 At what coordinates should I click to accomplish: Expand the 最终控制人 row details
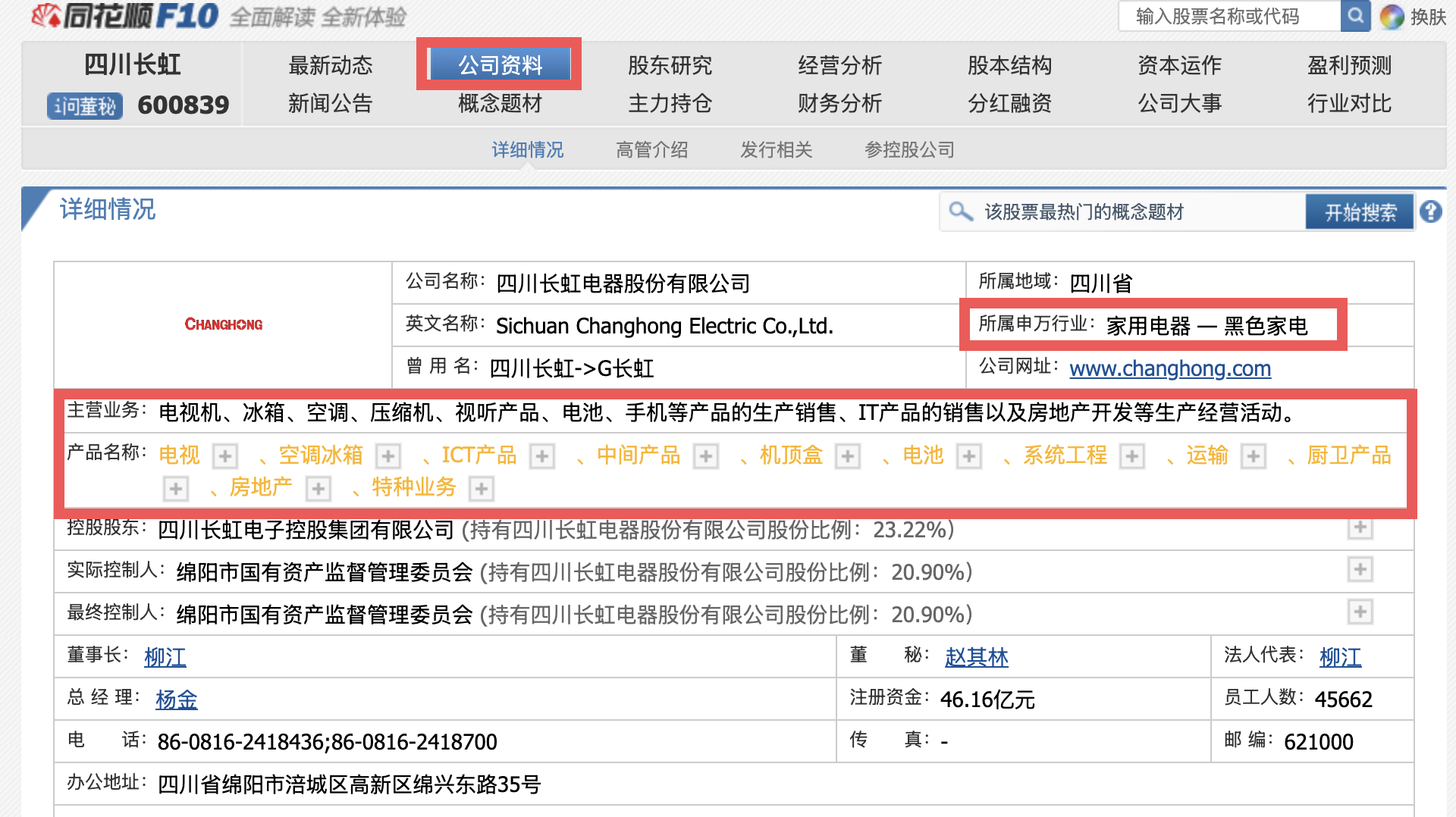1360,612
